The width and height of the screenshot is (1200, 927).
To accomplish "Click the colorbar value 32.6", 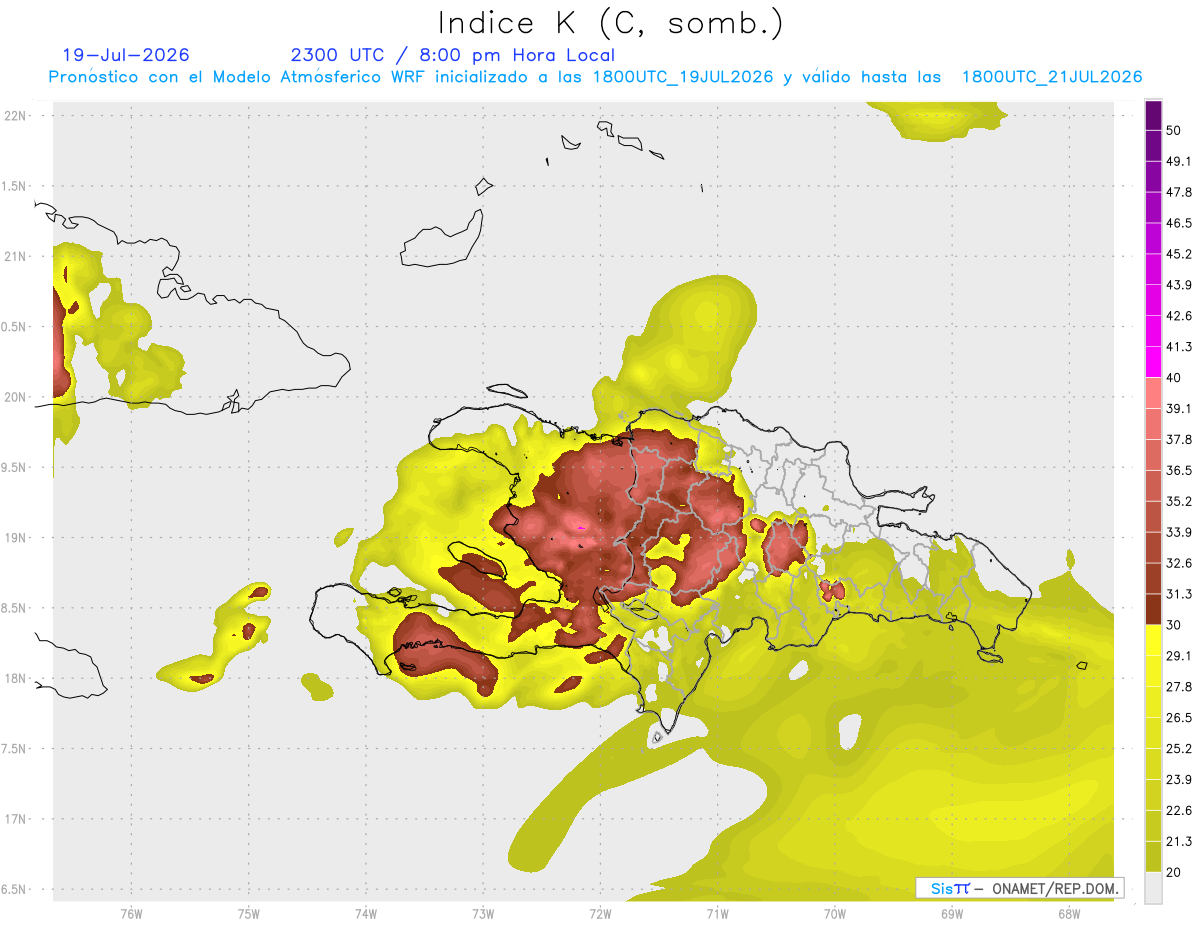I will pos(1180,563).
